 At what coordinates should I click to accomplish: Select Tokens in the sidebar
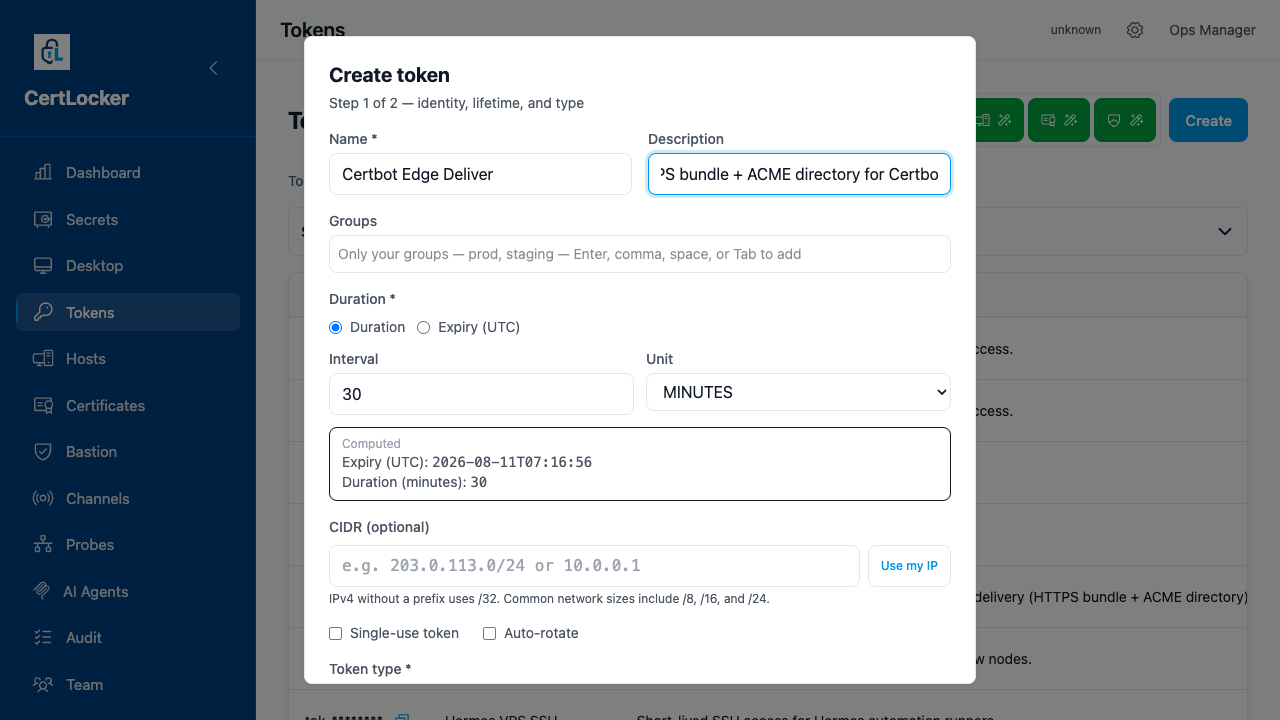(128, 312)
